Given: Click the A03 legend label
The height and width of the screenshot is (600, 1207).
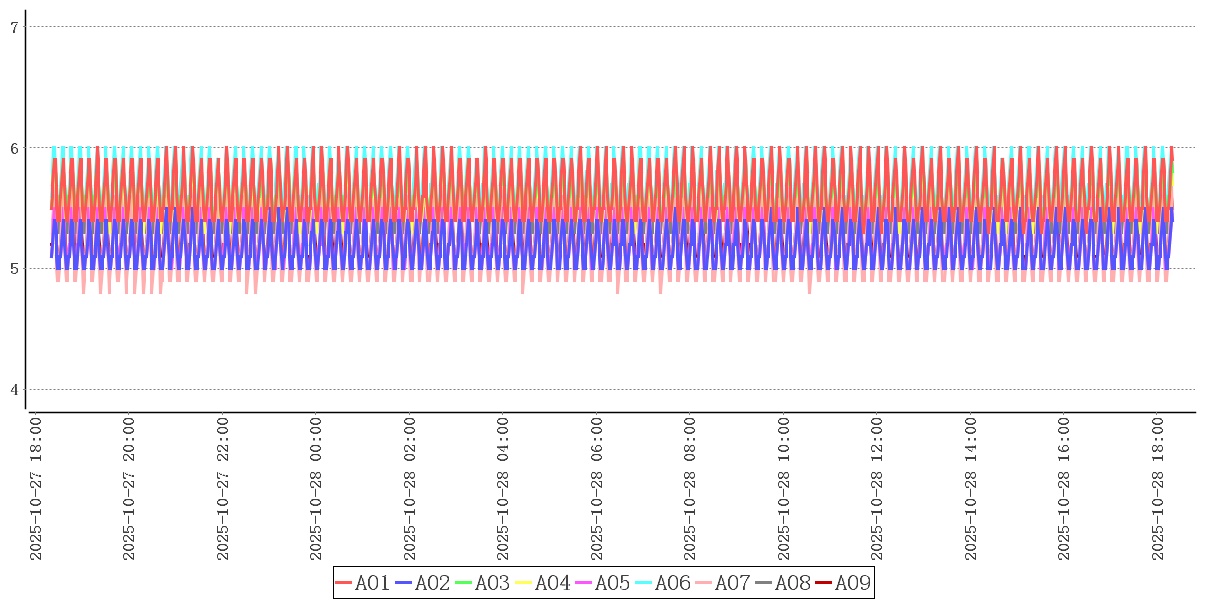Looking at the screenshot, I should tap(492, 583).
